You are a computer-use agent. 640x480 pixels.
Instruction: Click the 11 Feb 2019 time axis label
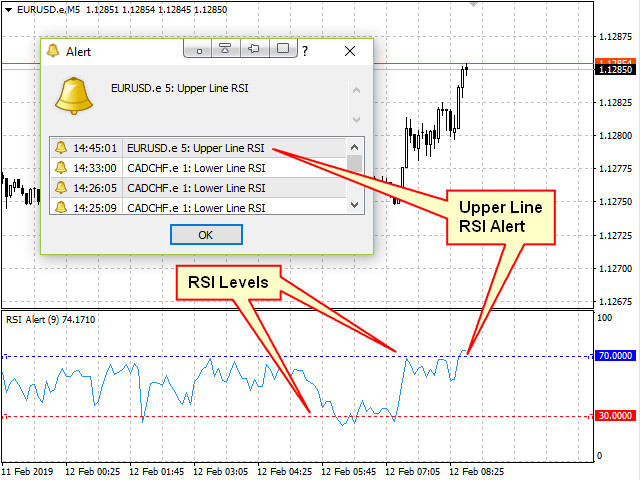click(x=27, y=472)
